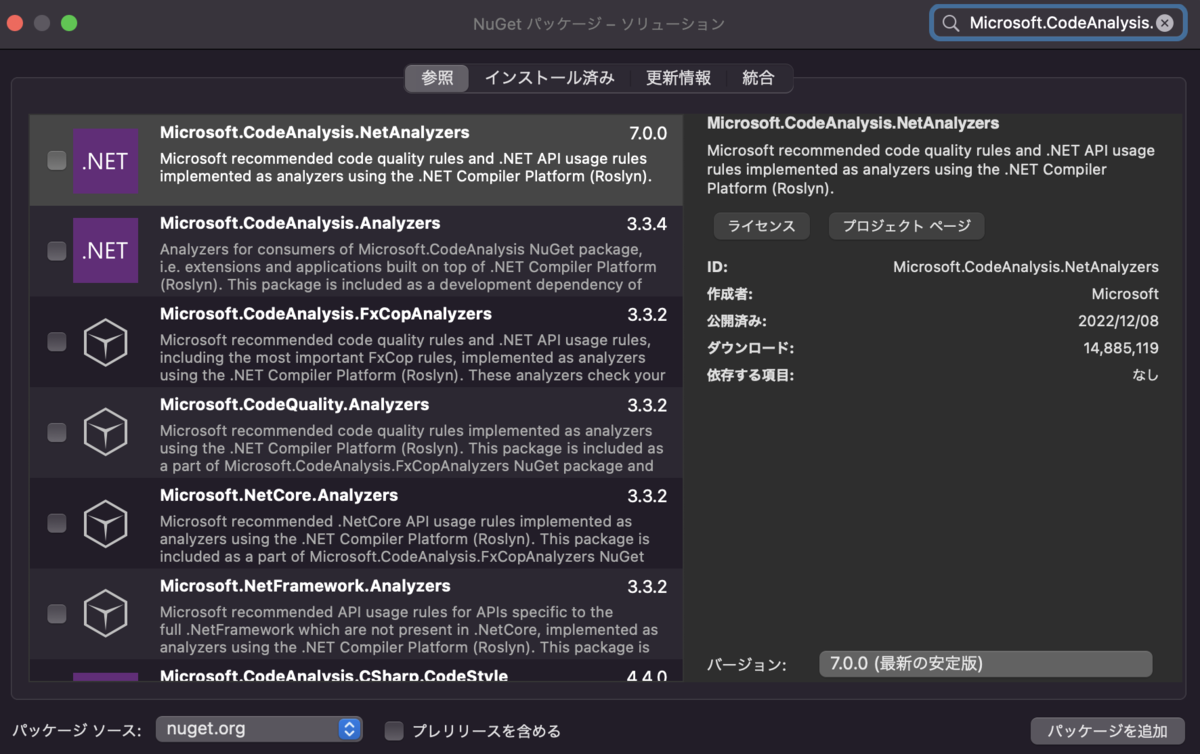Enable the プレリリースを含める checkbox
This screenshot has height=754, width=1200.
click(x=394, y=730)
